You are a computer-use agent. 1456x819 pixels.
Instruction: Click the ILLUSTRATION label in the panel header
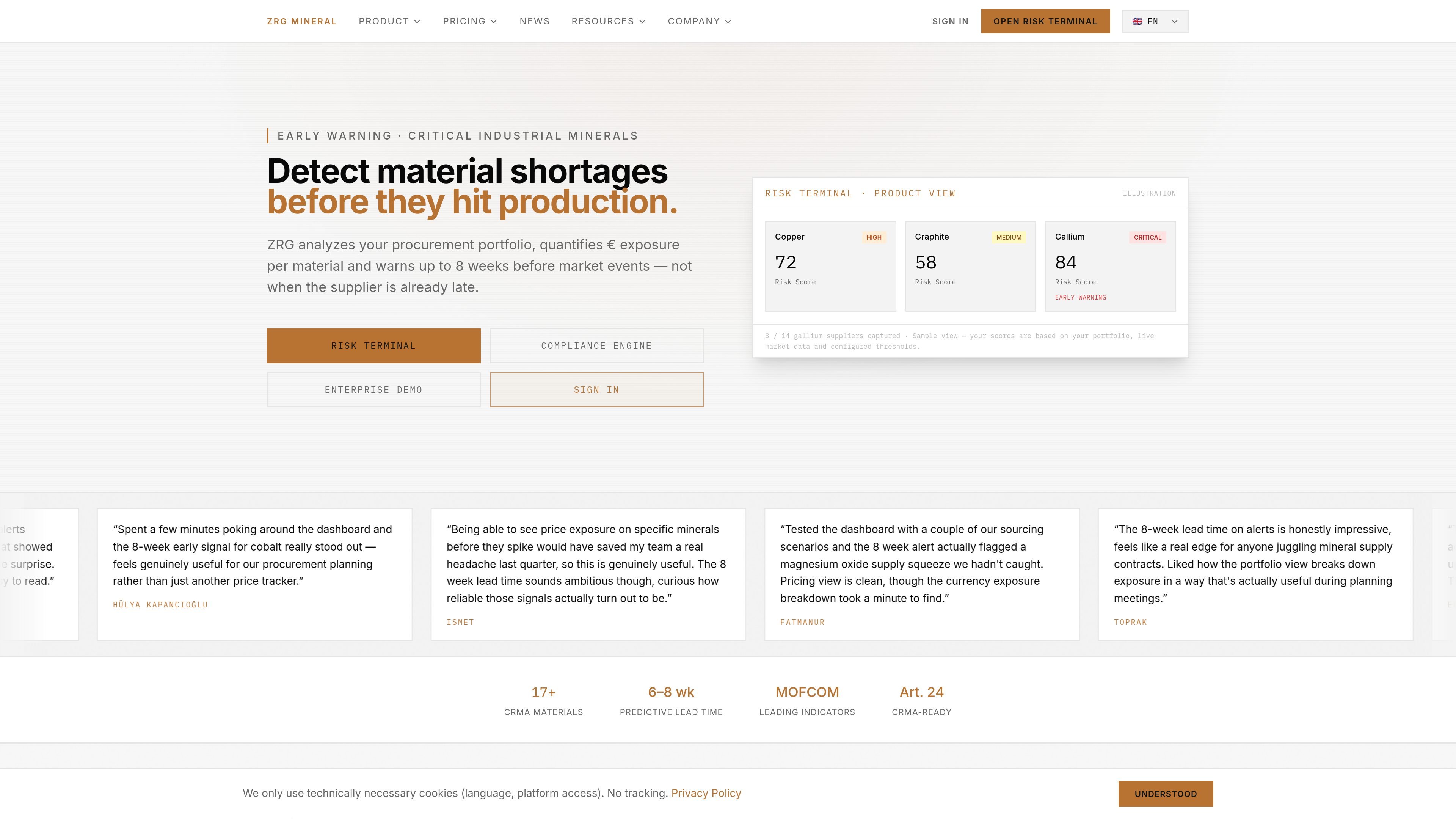click(x=1149, y=193)
